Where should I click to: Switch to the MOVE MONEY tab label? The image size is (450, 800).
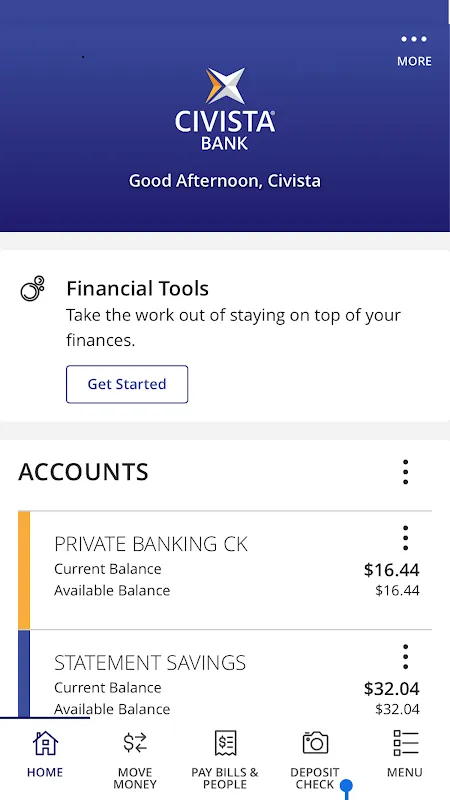(x=135, y=778)
